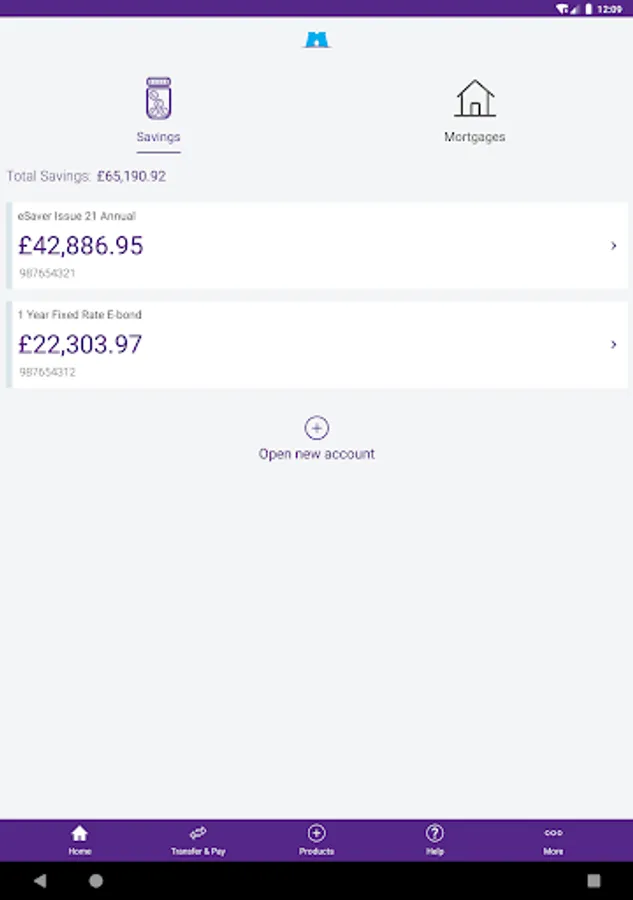Select the £42,886.95 account balance card
The image size is (633, 900).
[317, 245]
